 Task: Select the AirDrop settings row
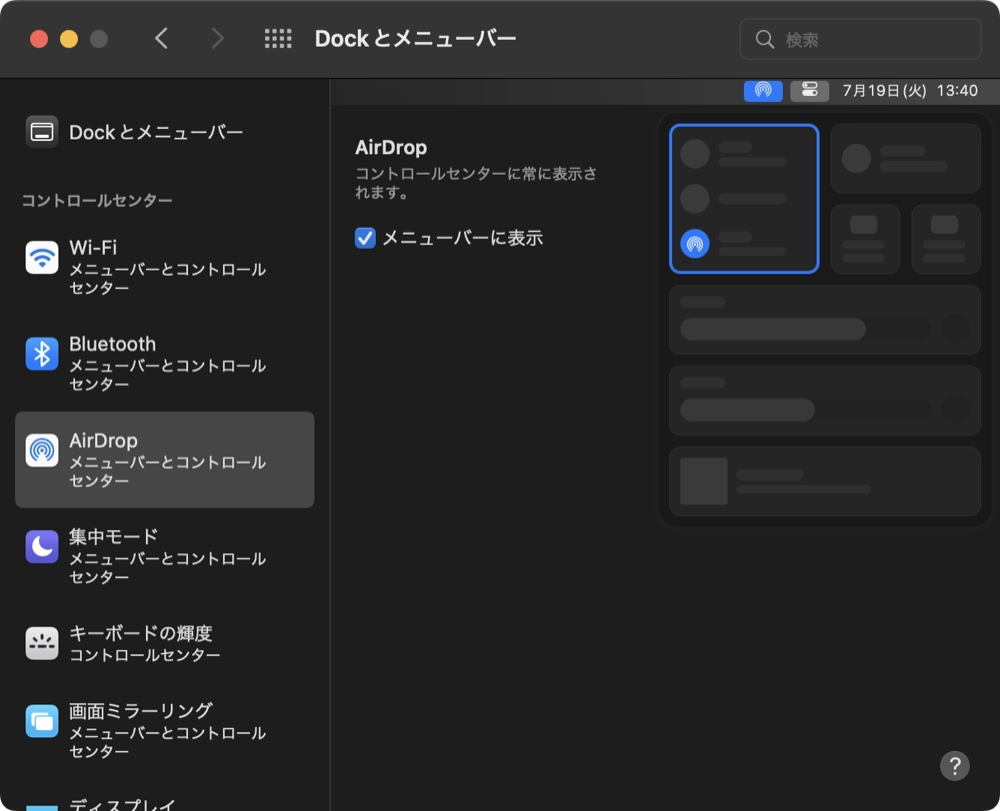click(x=165, y=460)
